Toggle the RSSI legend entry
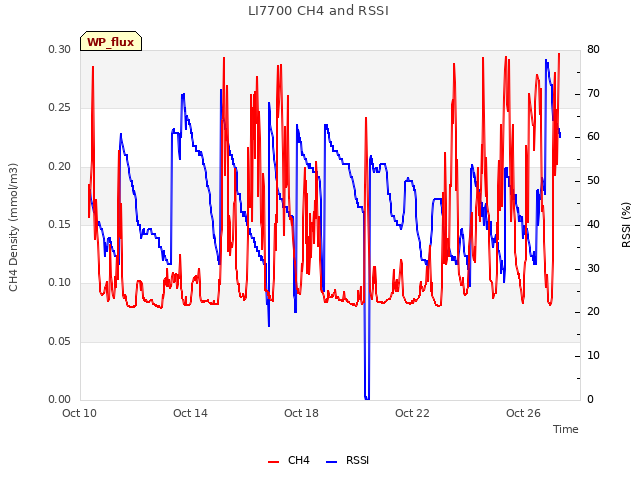 347,460
